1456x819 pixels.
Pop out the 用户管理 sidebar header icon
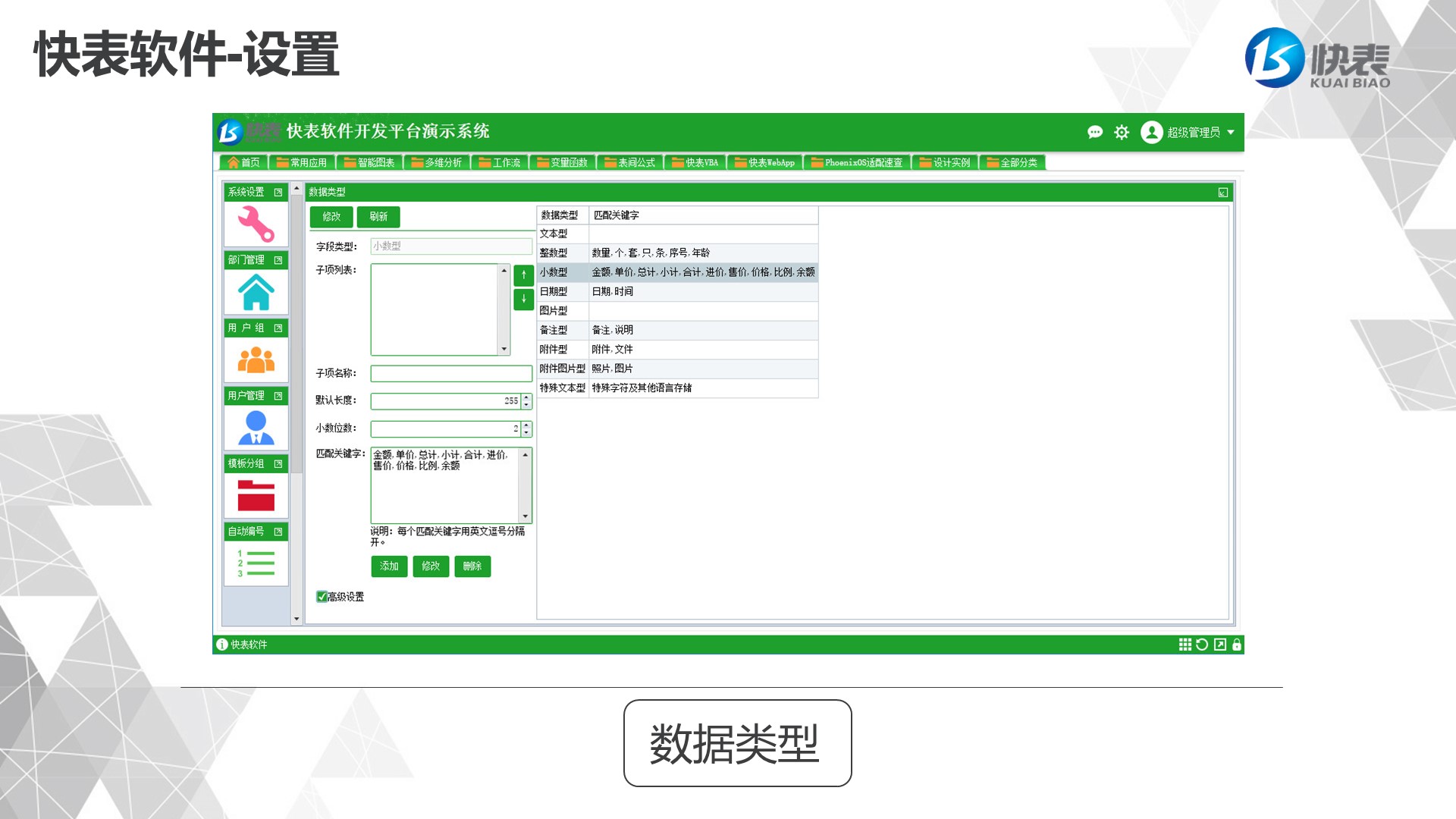(278, 396)
